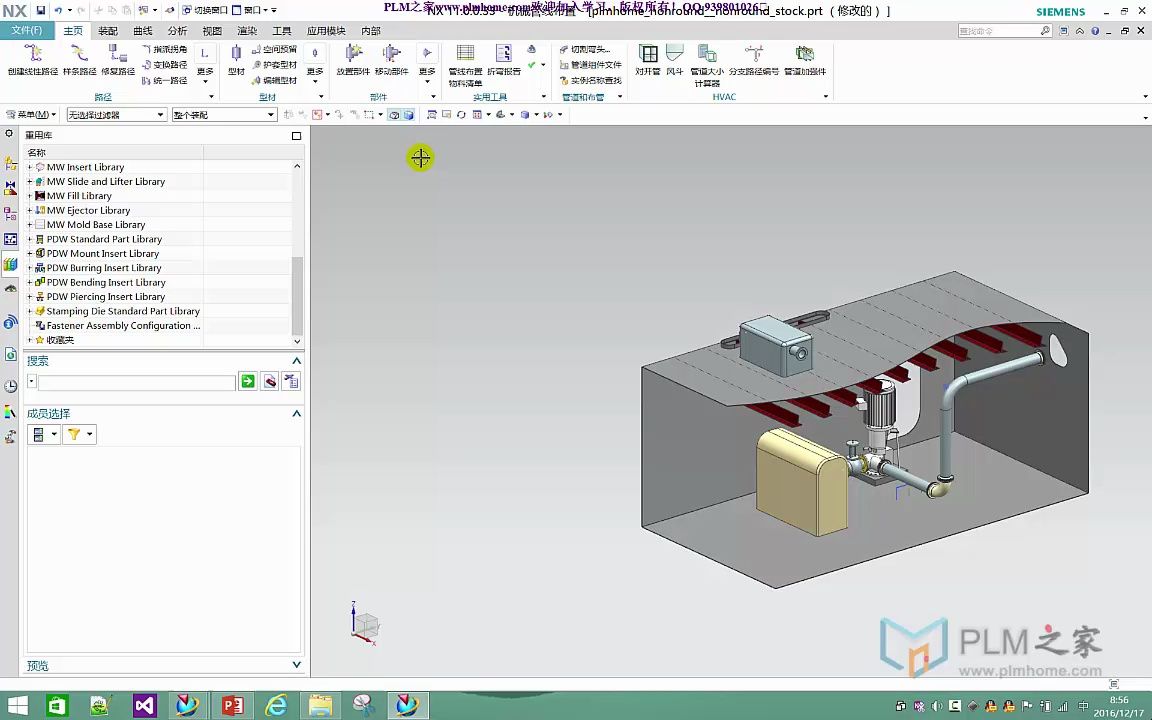
Task: Click the reuse library list scrollbar
Action: coord(297,295)
